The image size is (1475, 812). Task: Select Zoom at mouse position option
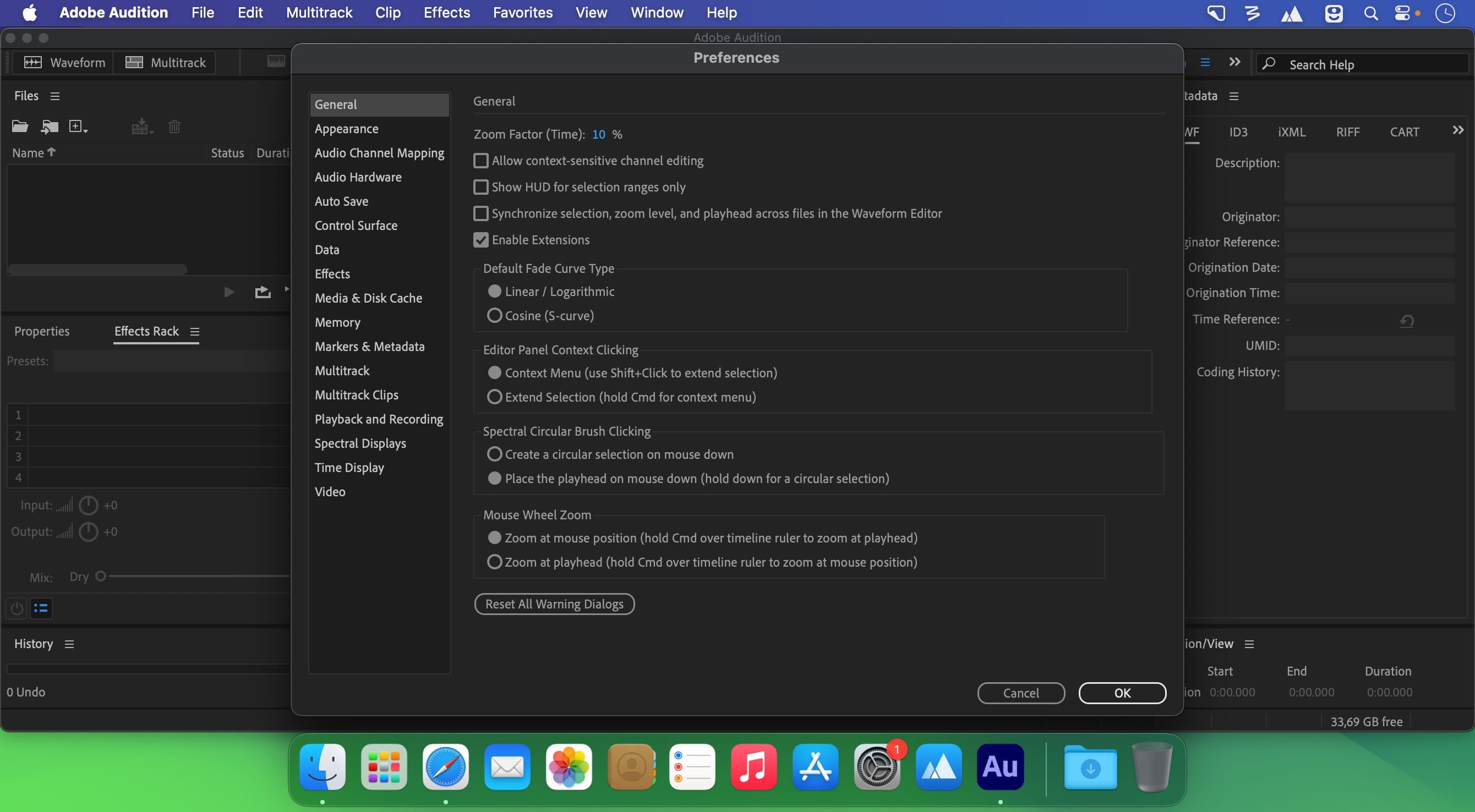pyautogui.click(x=495, y=538)
